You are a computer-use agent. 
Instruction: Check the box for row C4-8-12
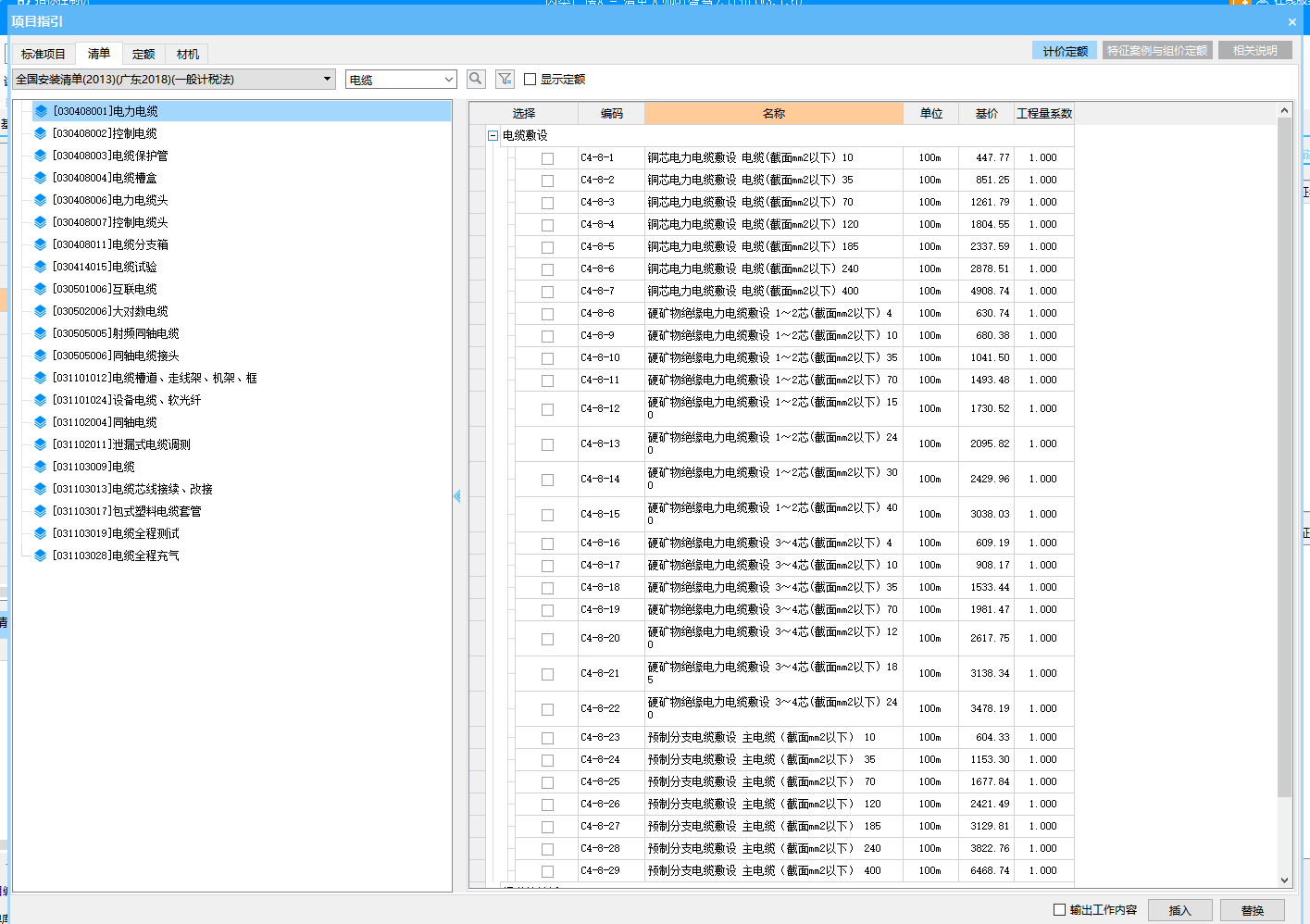tap(548, 409)
